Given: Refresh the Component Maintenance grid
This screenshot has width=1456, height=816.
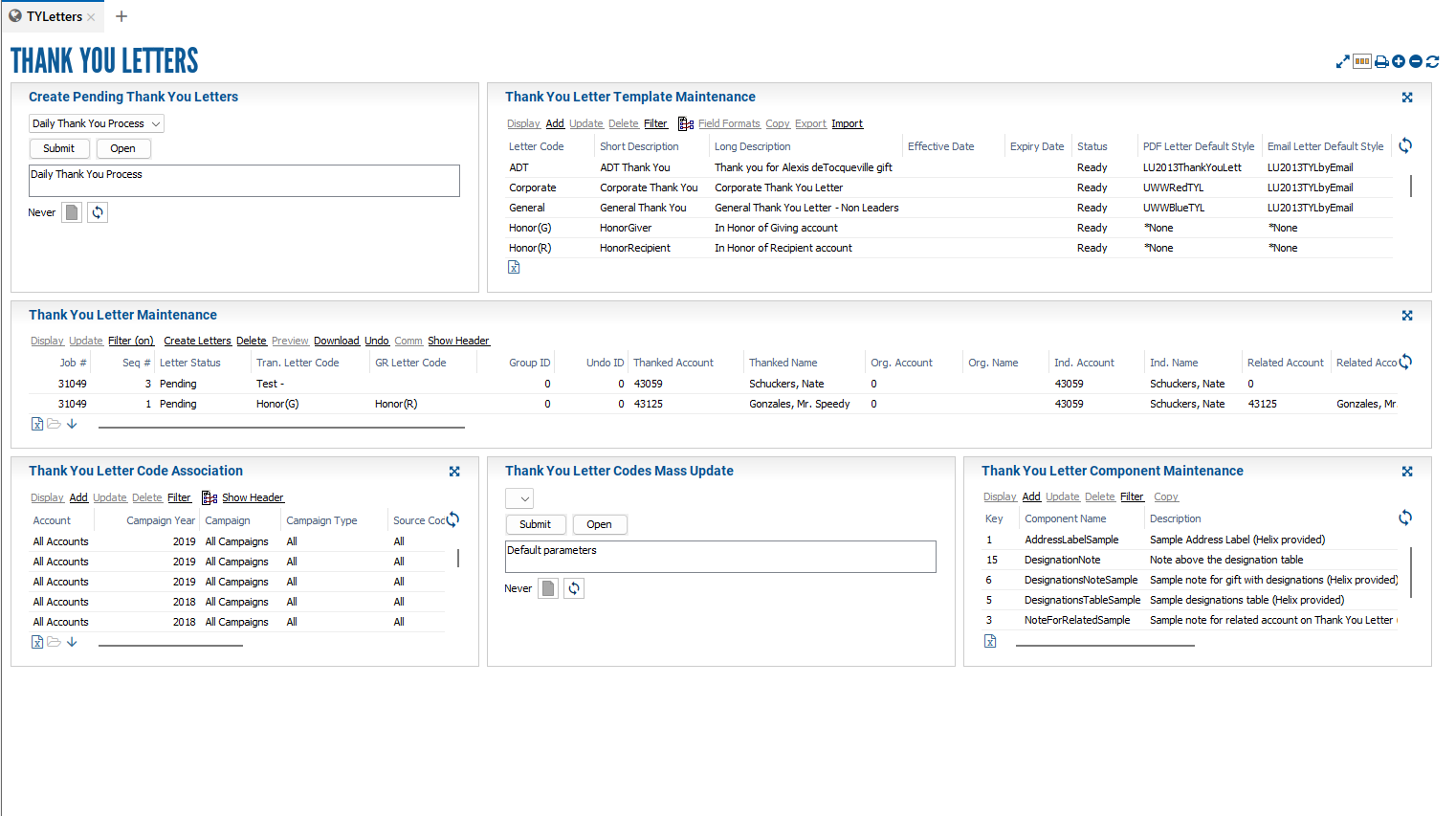Looking at the screenshot, I should (x=1405, y=518).
